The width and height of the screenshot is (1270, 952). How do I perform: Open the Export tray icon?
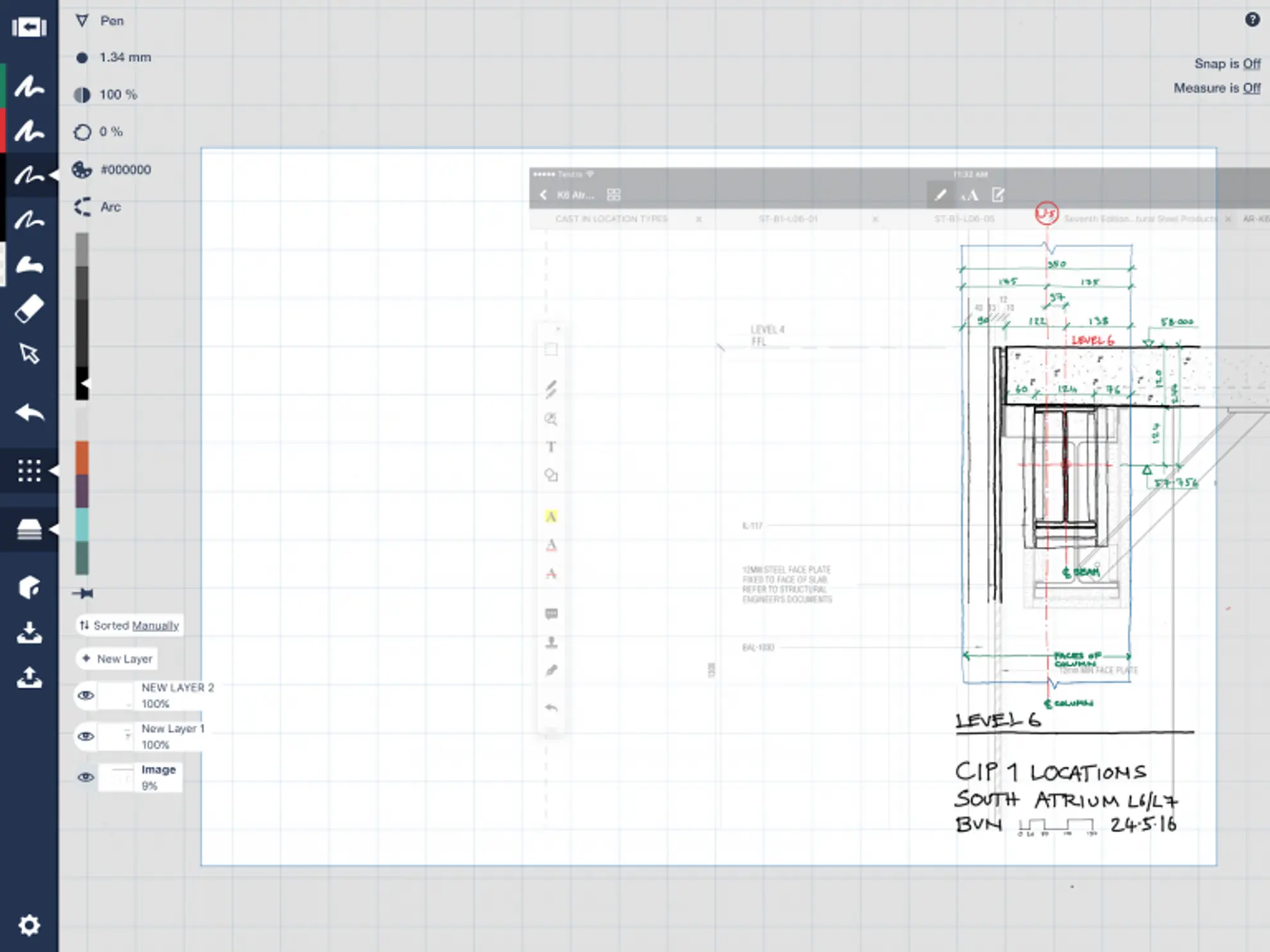click(29, 677)
